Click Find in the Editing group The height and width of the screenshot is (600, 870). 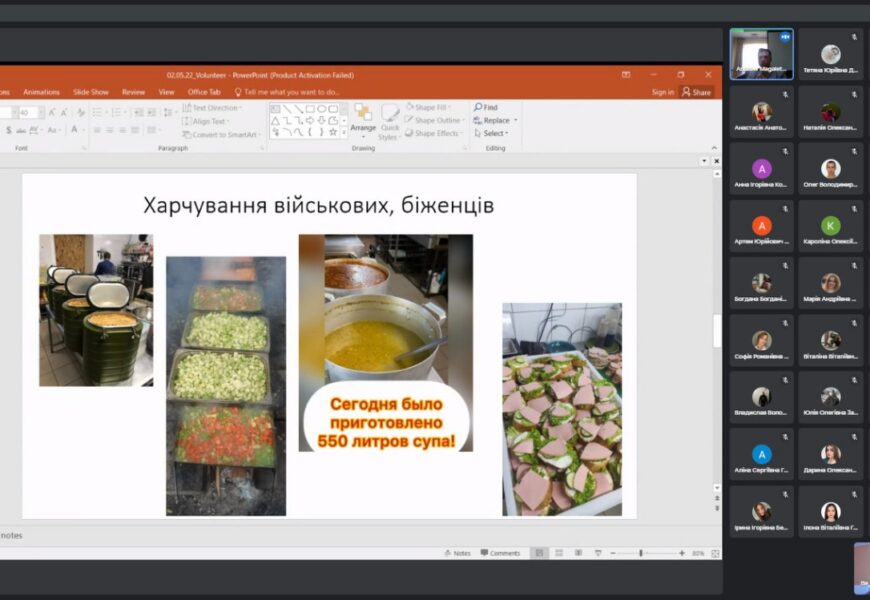[486, 107]
